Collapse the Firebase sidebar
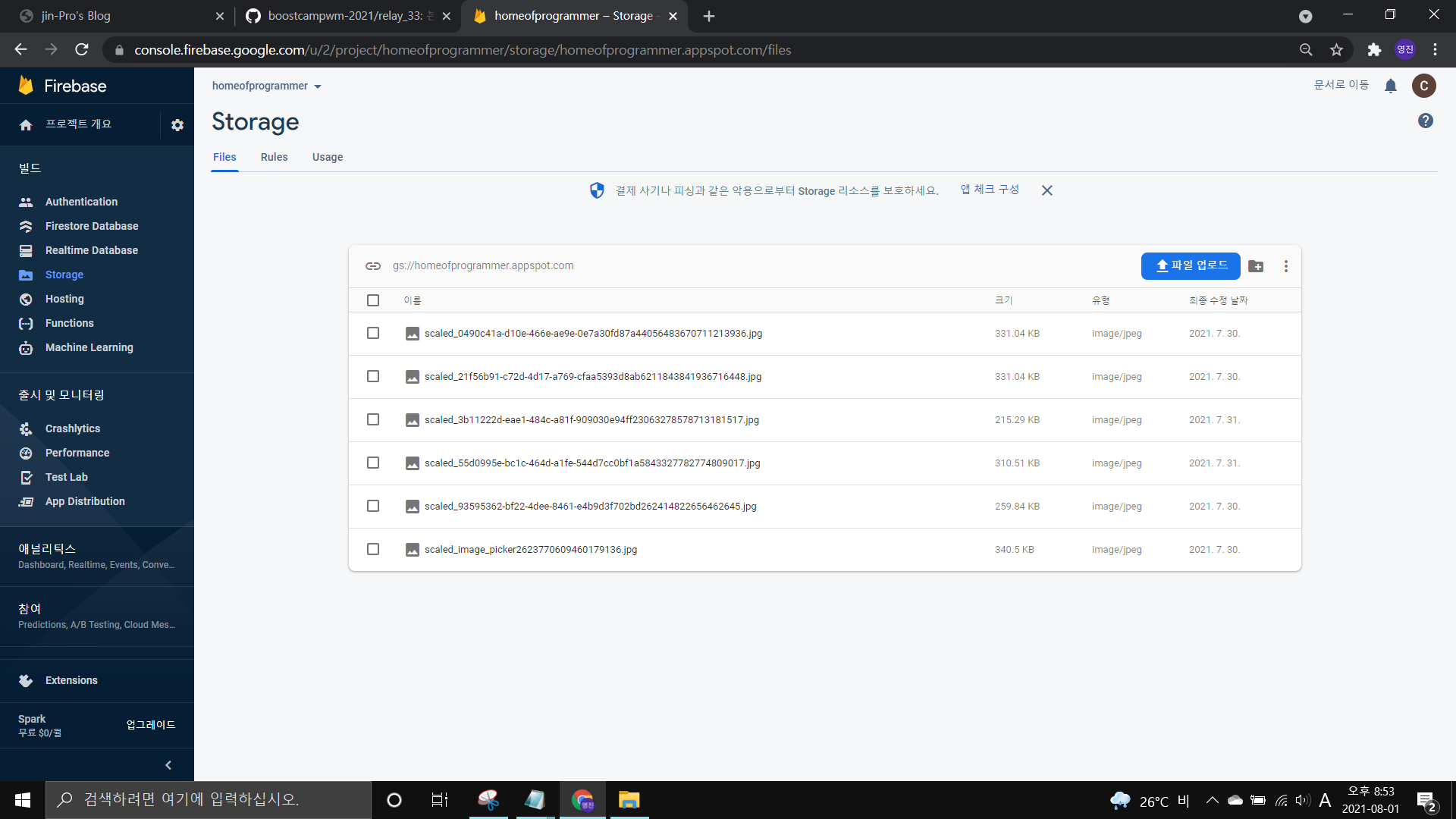The width and height of the screenshot is (1456, 819). [168, 764]
